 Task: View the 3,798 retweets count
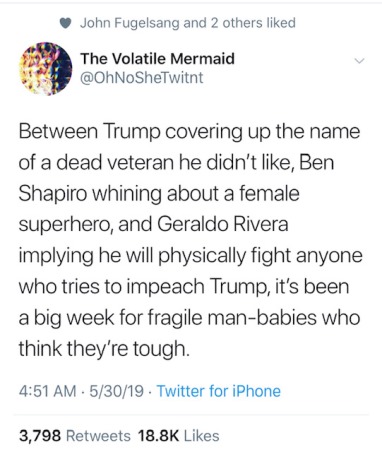pyautogui.click(x=40, y=435)
